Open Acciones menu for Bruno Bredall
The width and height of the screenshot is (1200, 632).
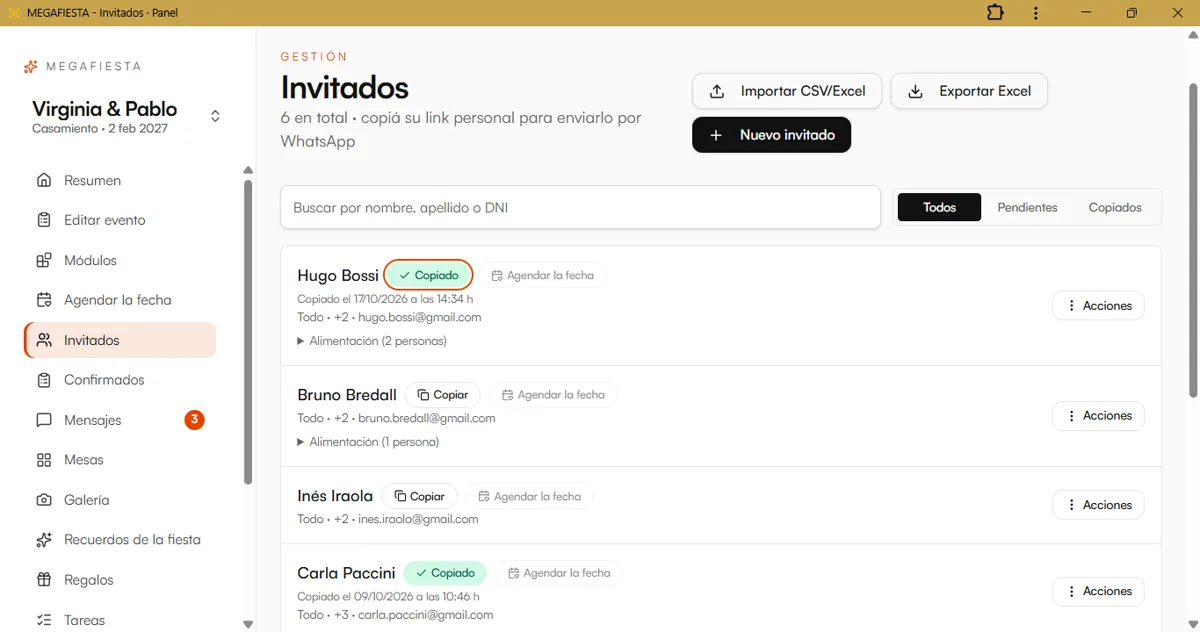point(1098,416)
